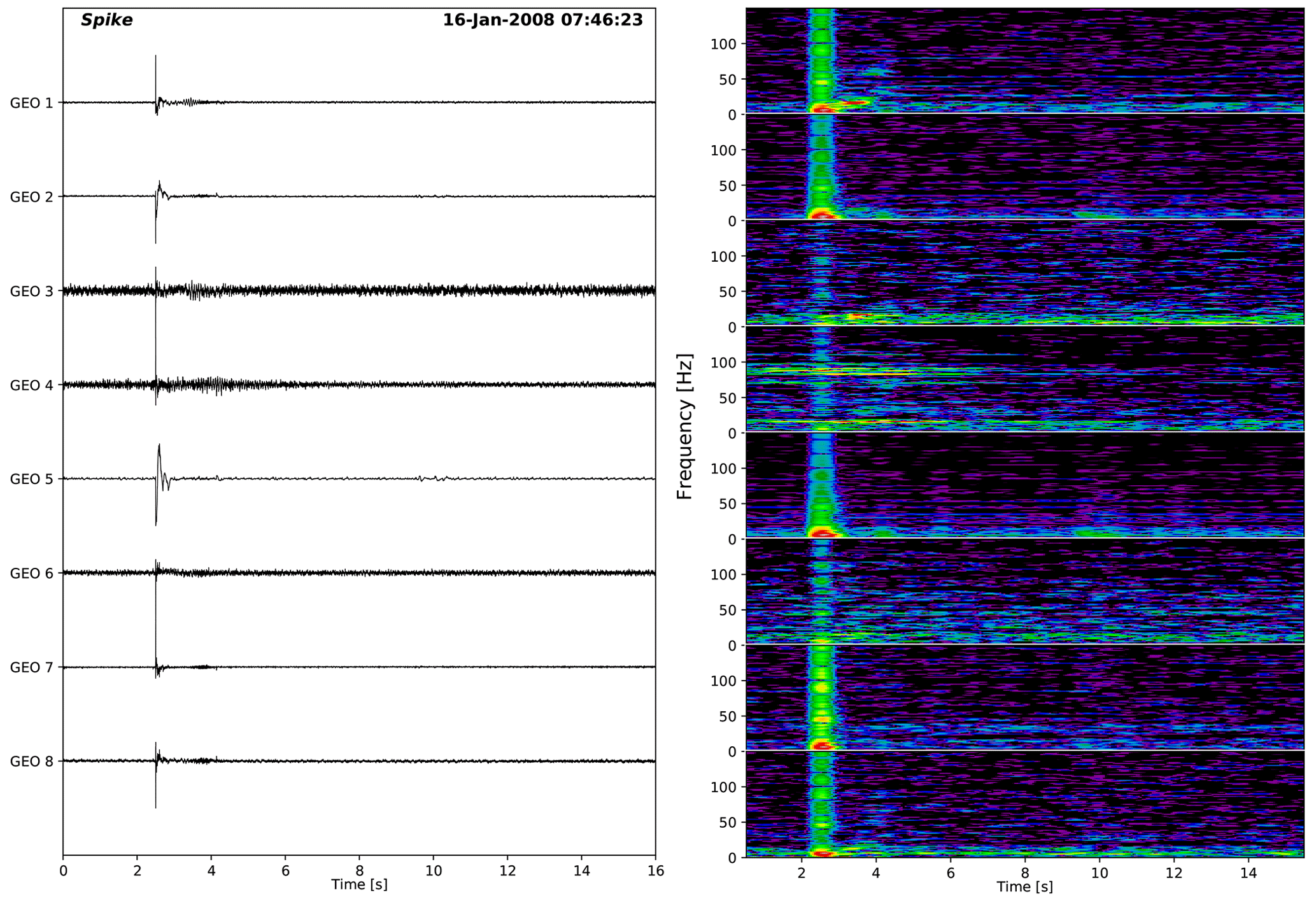This screenshot has width=1316, height=901.
Task: Click the Spike title text
Action: point(106,20)
